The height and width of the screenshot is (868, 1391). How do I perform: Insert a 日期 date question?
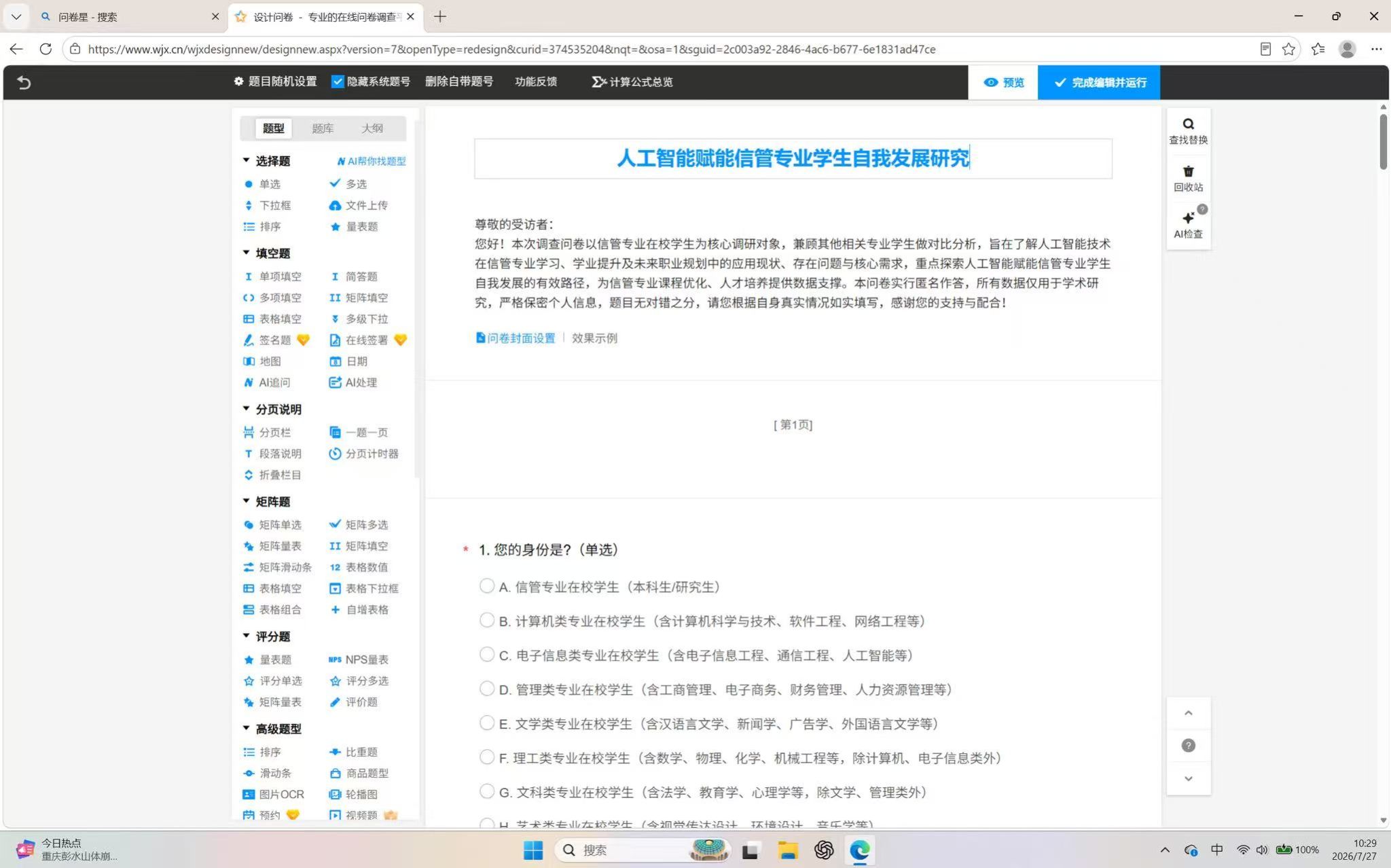click(348, 361)
